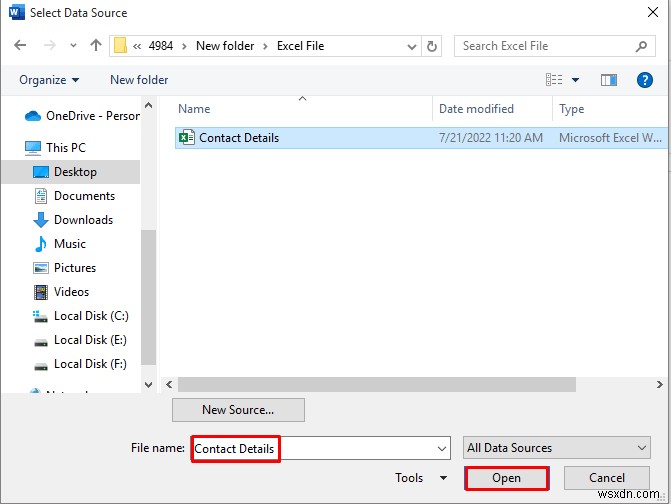Open Local Disk (F:) drive
Viewport: 671px width, 504px height.
tap(90, 364)
